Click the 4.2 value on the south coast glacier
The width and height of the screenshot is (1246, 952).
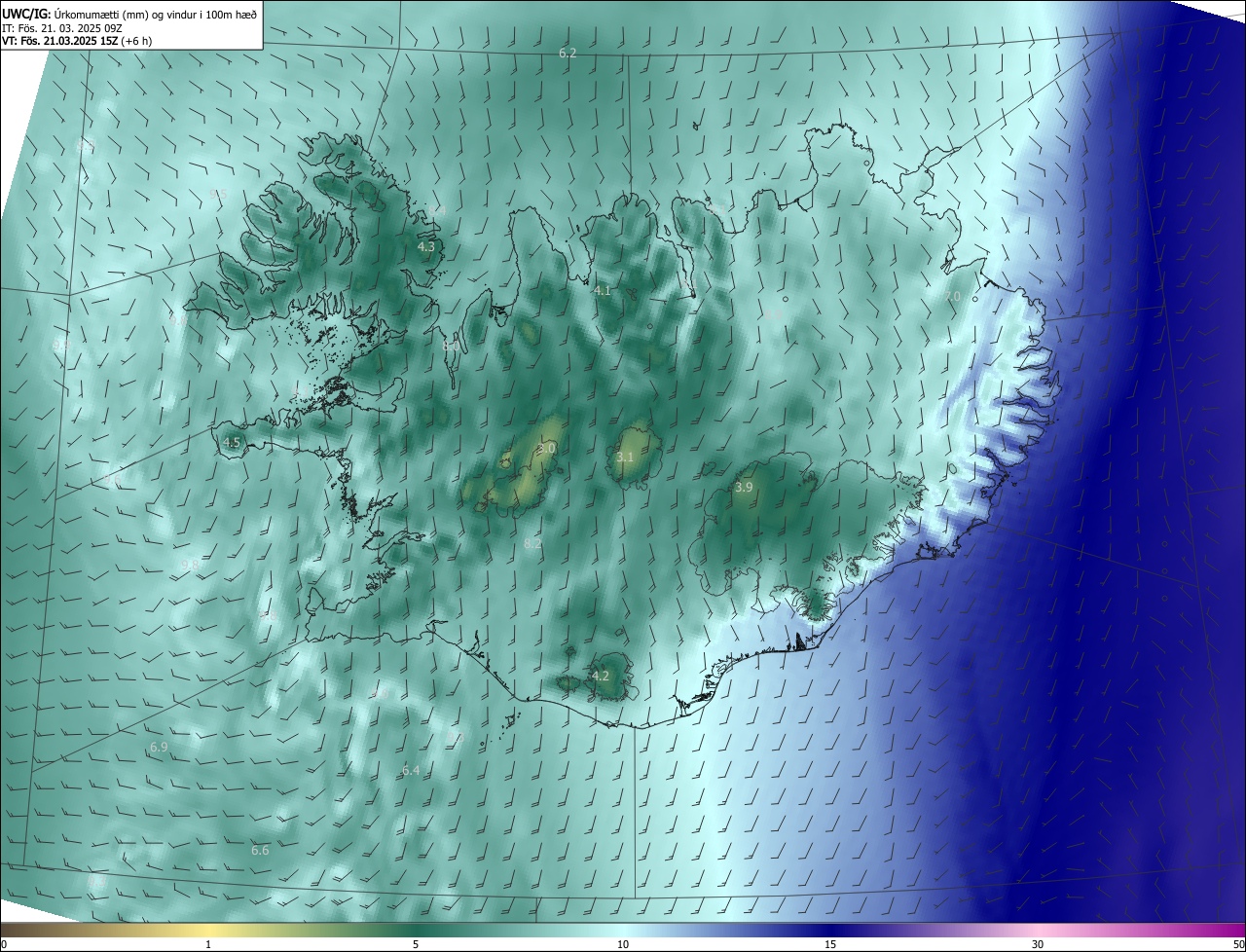(x=601, y=676)
